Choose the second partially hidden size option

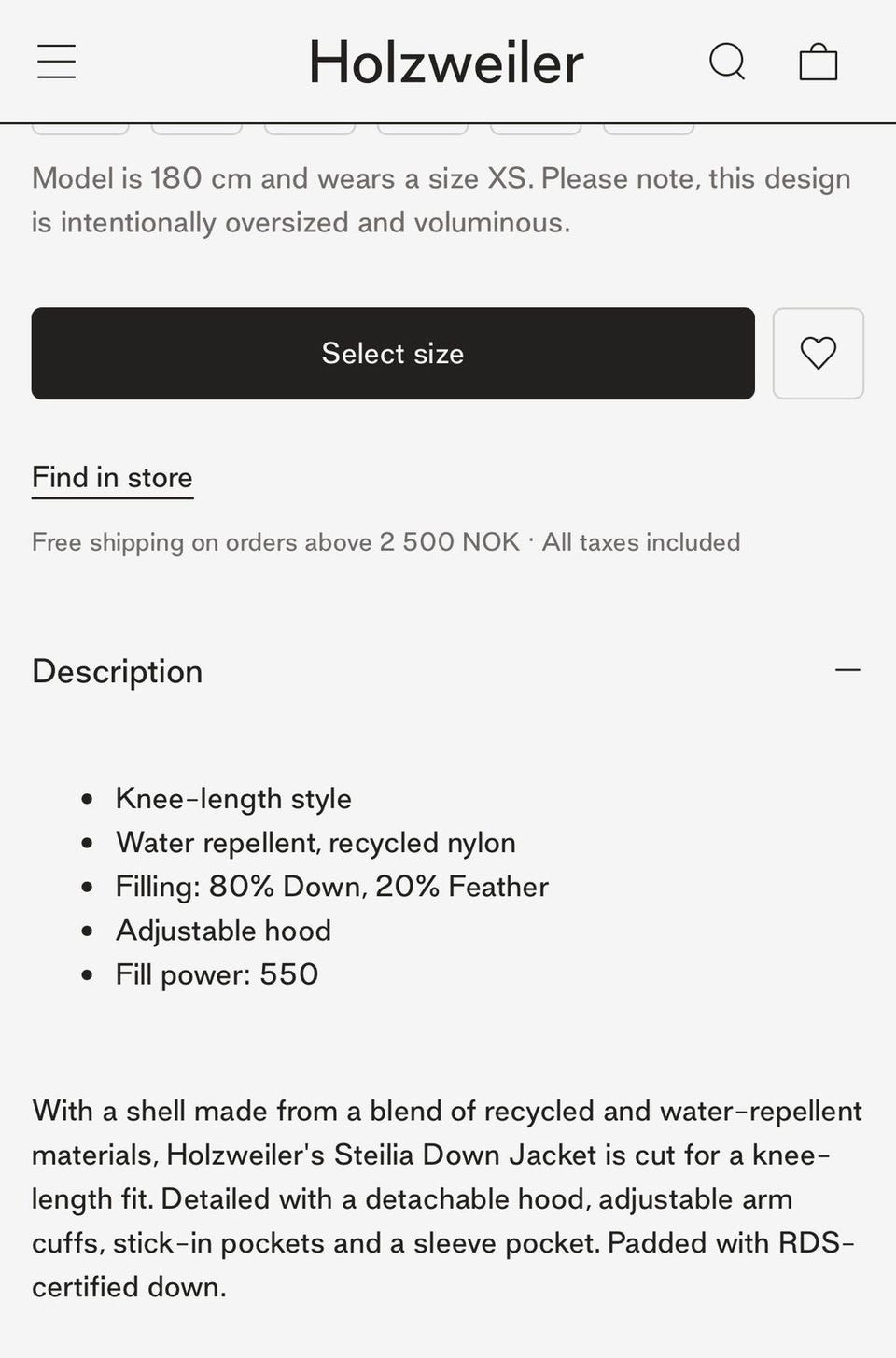tap(197, 129)
